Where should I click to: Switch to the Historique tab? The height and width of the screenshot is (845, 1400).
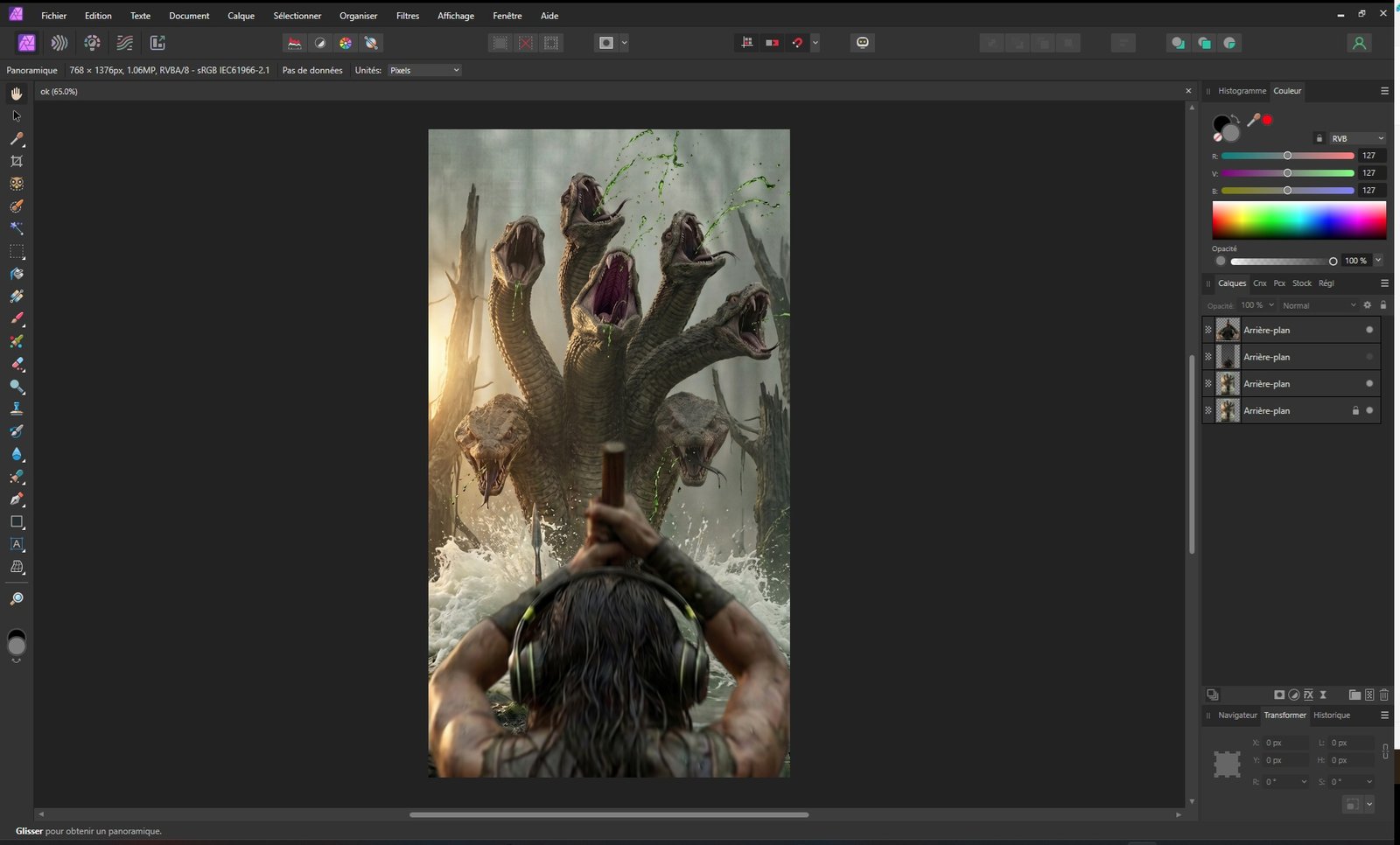point(1332,716)
